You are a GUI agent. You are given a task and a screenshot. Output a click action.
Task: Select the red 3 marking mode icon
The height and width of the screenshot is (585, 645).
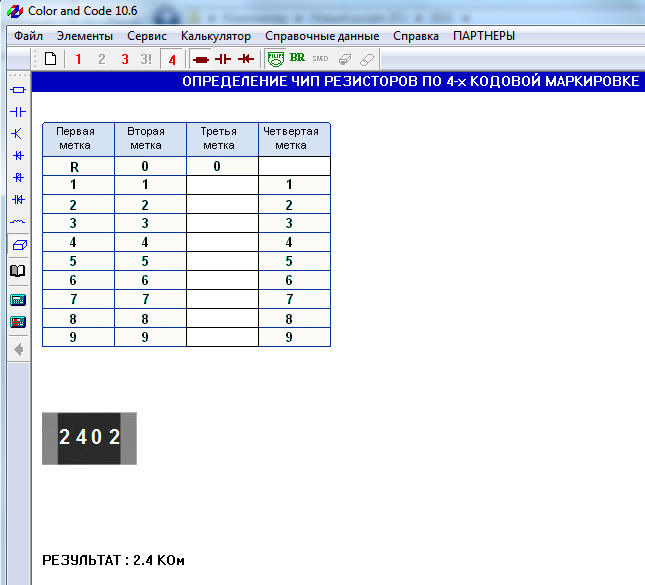pos(125,59)
